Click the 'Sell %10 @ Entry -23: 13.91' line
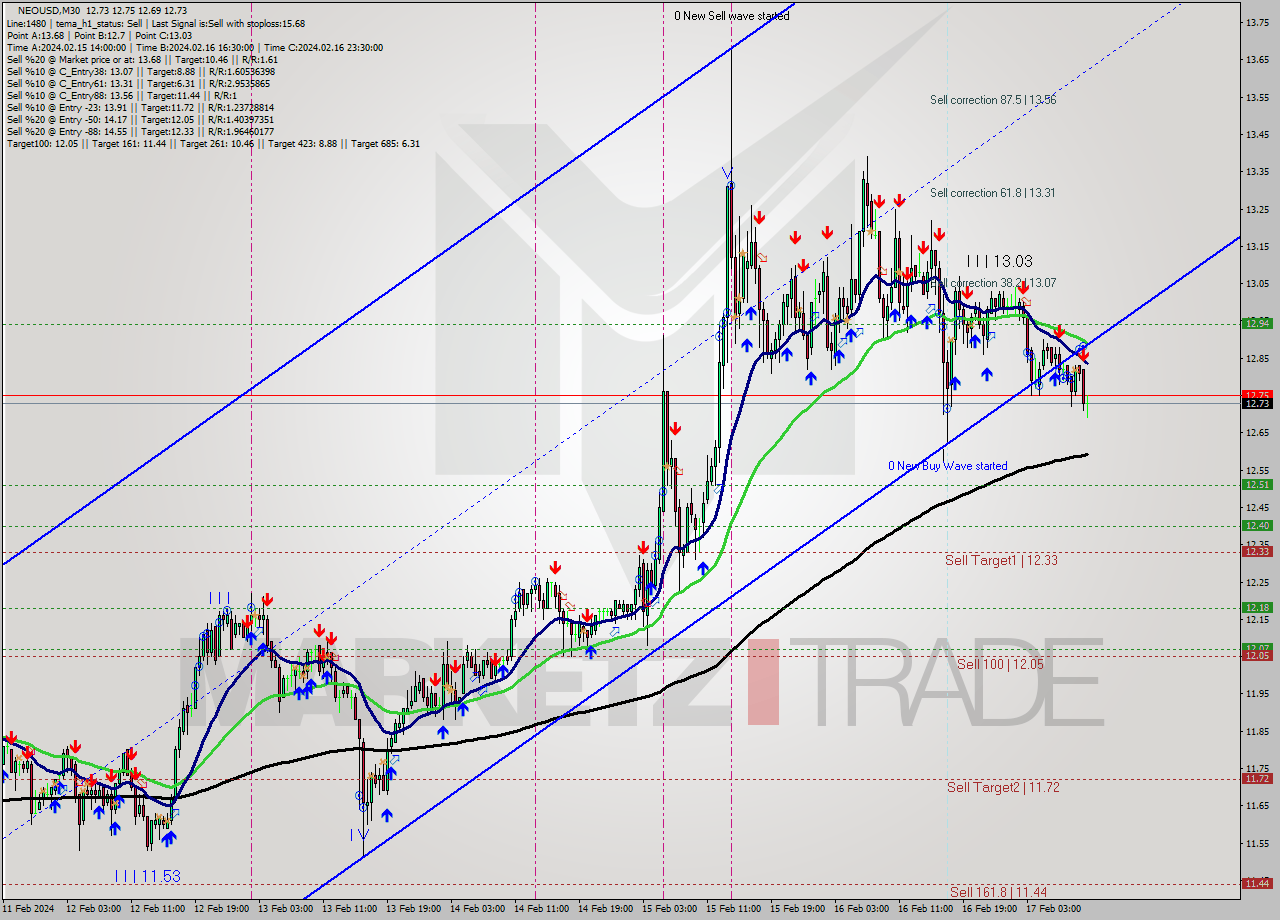Screen dimensions: 1280x920 tap(140, 107)
